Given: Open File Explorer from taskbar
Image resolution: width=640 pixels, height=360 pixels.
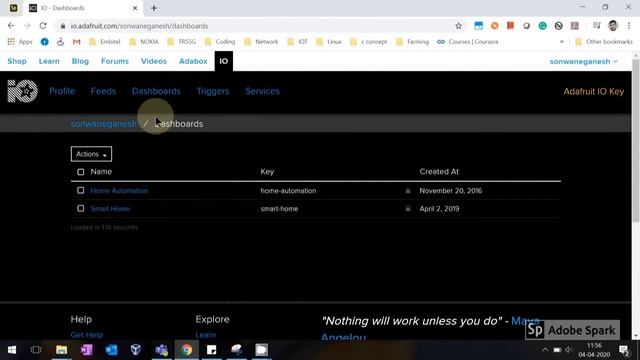Looking at the screenshot, I should (x=62, y=350).
